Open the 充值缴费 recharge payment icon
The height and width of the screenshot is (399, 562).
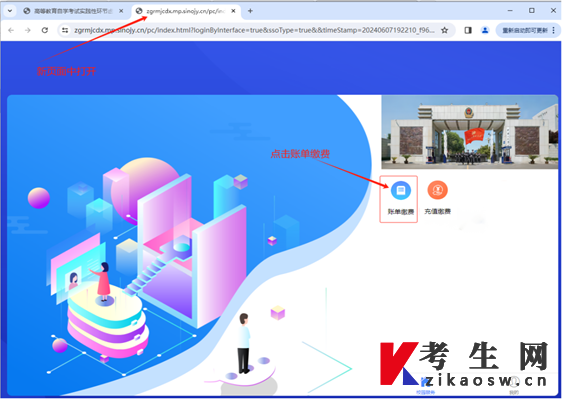click(x=437, y=190)
